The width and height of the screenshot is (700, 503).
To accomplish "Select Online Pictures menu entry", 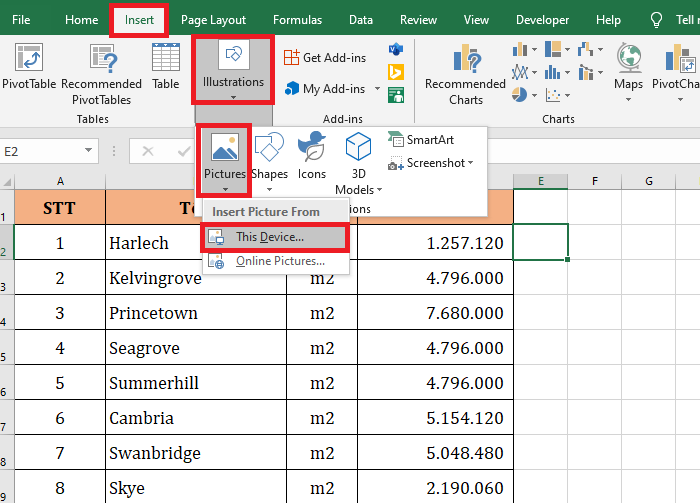I will pos(279,261).
